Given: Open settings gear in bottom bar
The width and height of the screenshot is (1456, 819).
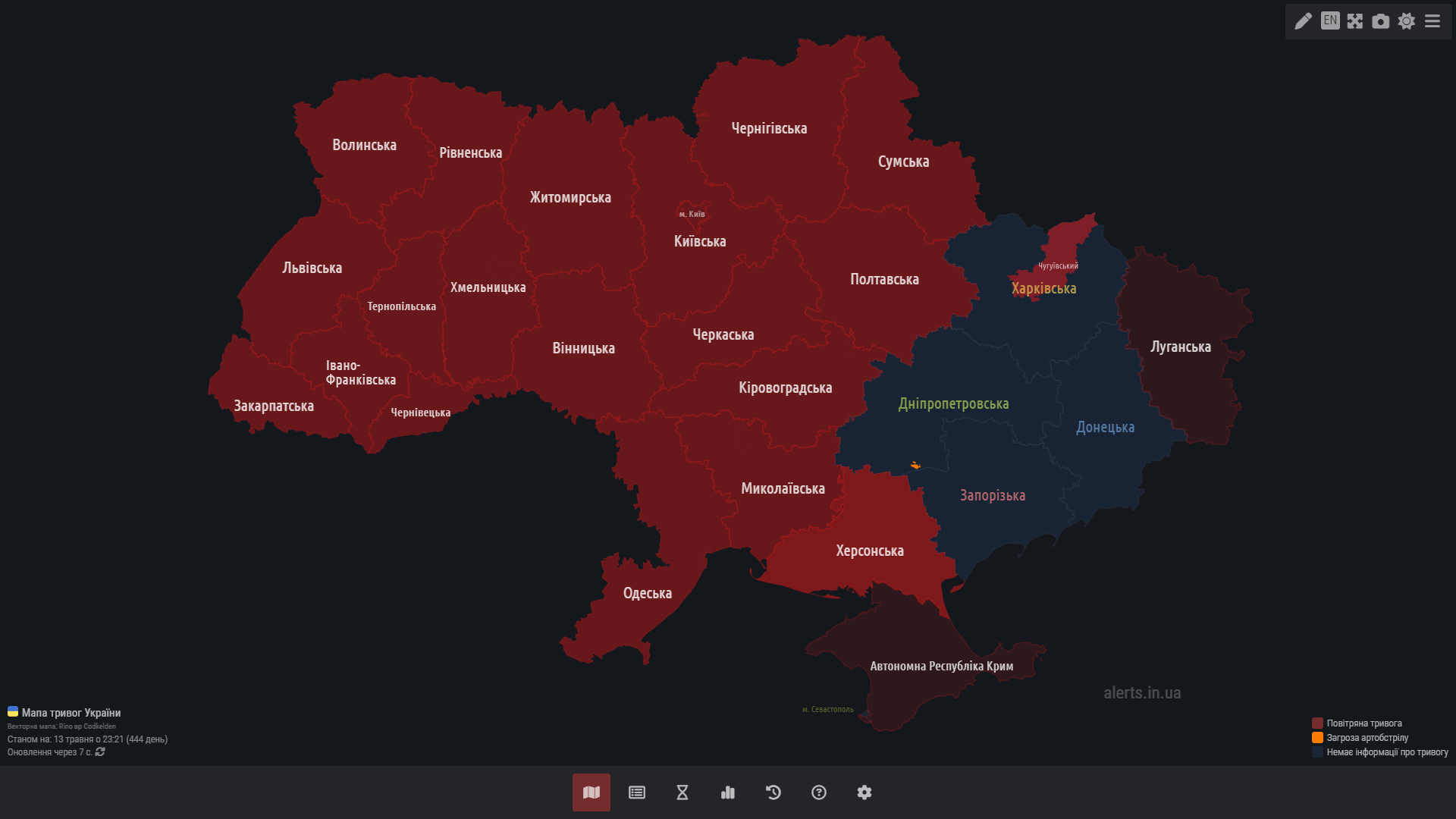Looking at the screenshot, I should 864,792.
